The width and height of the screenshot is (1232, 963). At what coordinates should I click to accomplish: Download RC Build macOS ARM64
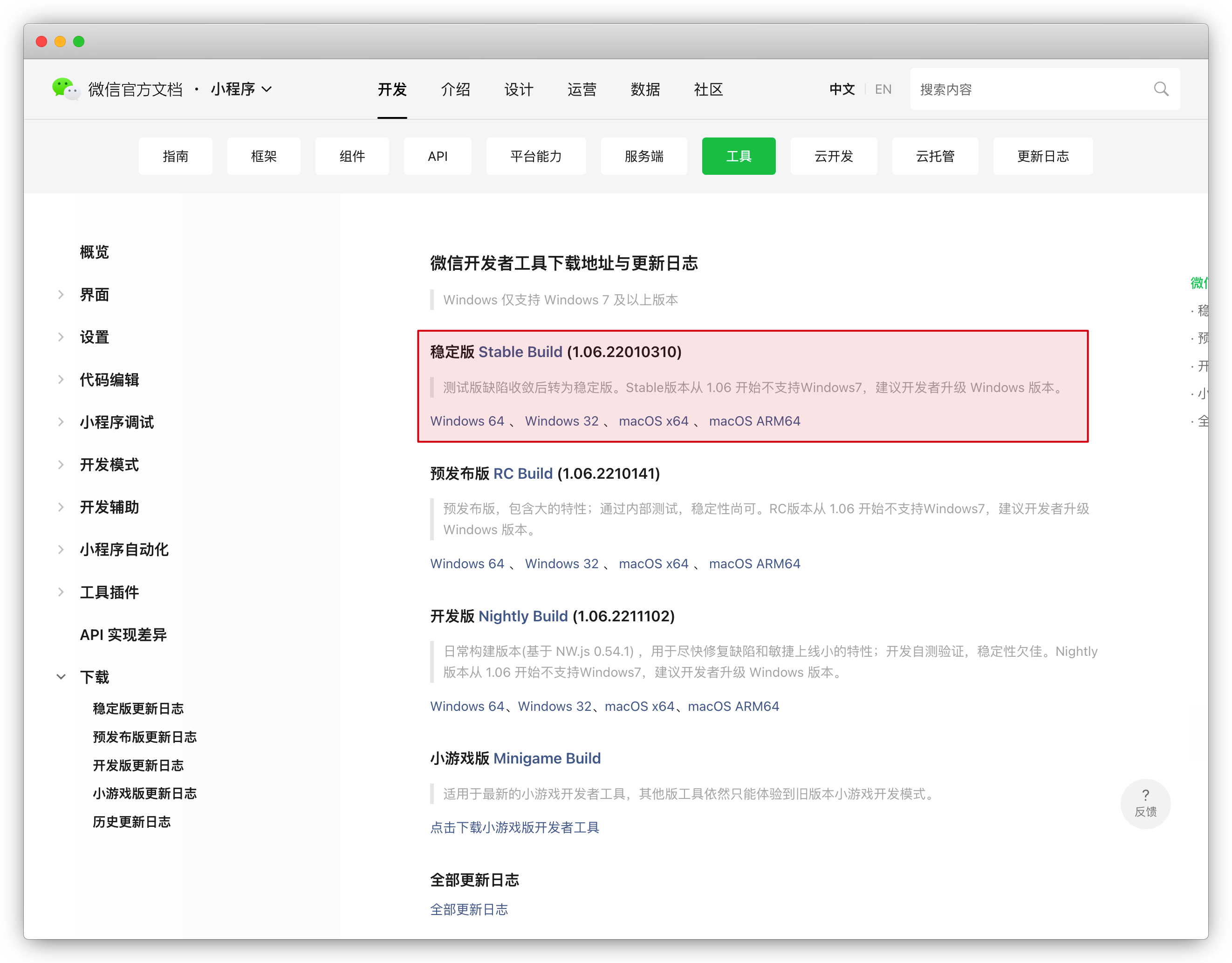(754, 564)
